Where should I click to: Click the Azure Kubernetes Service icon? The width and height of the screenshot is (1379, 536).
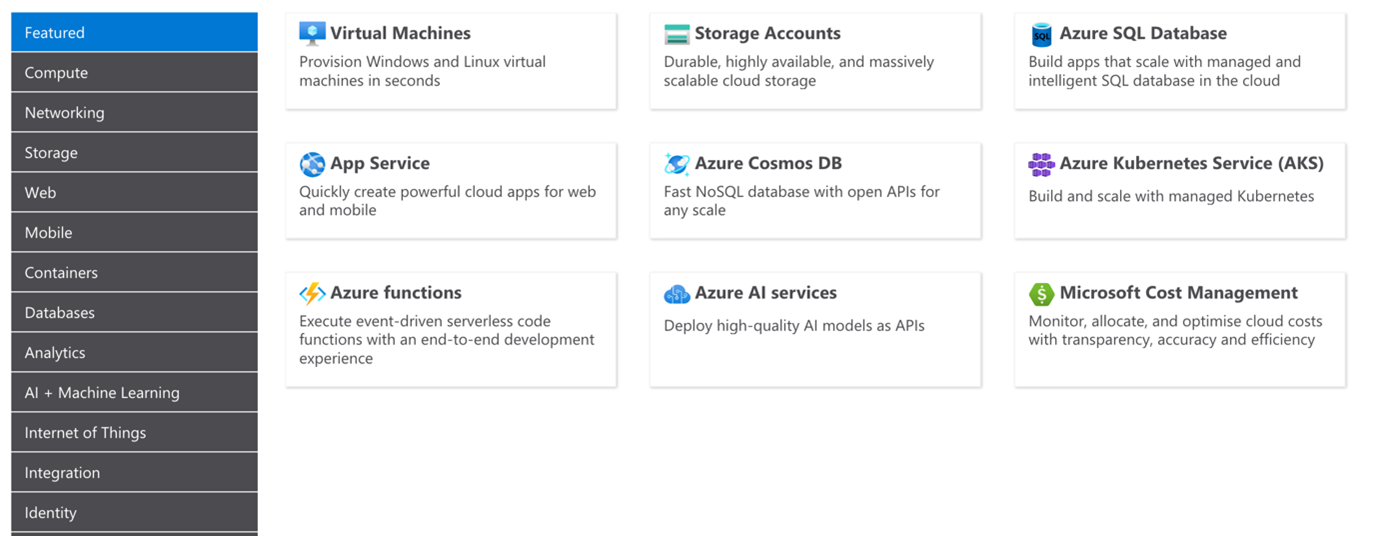tap(1041, 164)
